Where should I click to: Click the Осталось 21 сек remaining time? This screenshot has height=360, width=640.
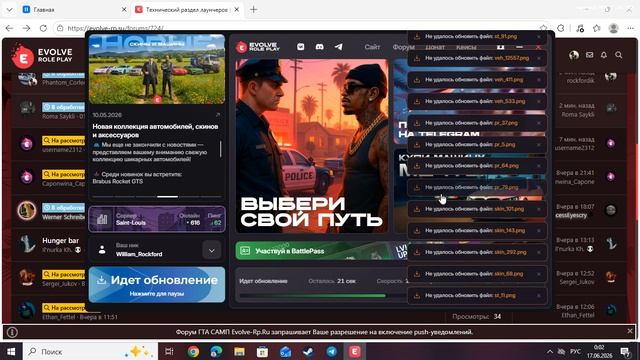(332, 281)
